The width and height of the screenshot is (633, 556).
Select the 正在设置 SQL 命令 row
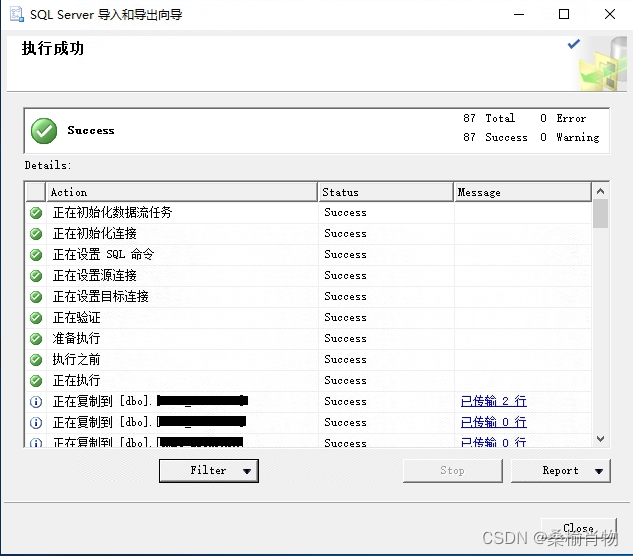(x=309, y=255)
